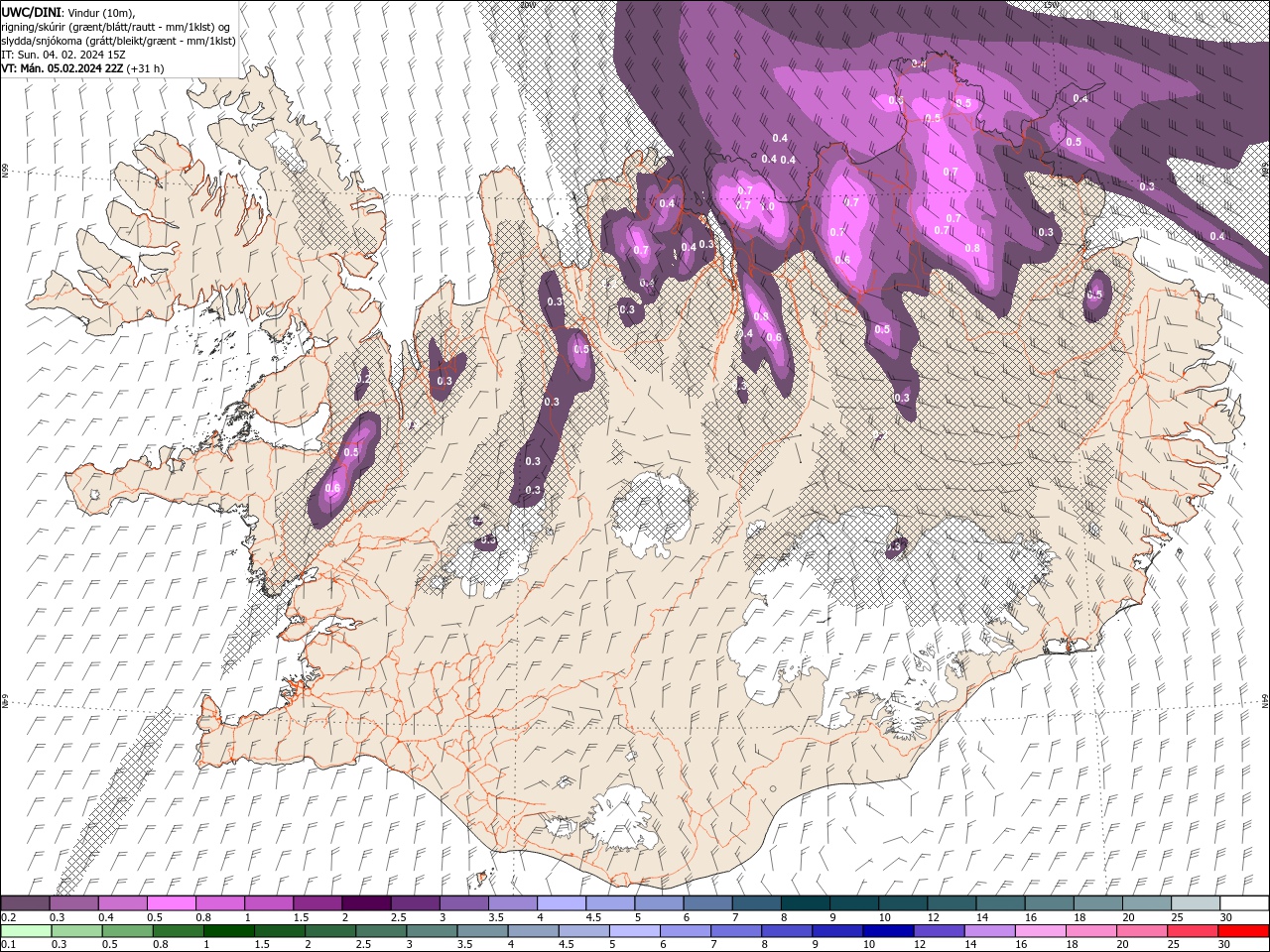Click the deep navy blue 10 swatch, lower row
Viewport: 1270px width, 952px height.
(x=887, y=931)
